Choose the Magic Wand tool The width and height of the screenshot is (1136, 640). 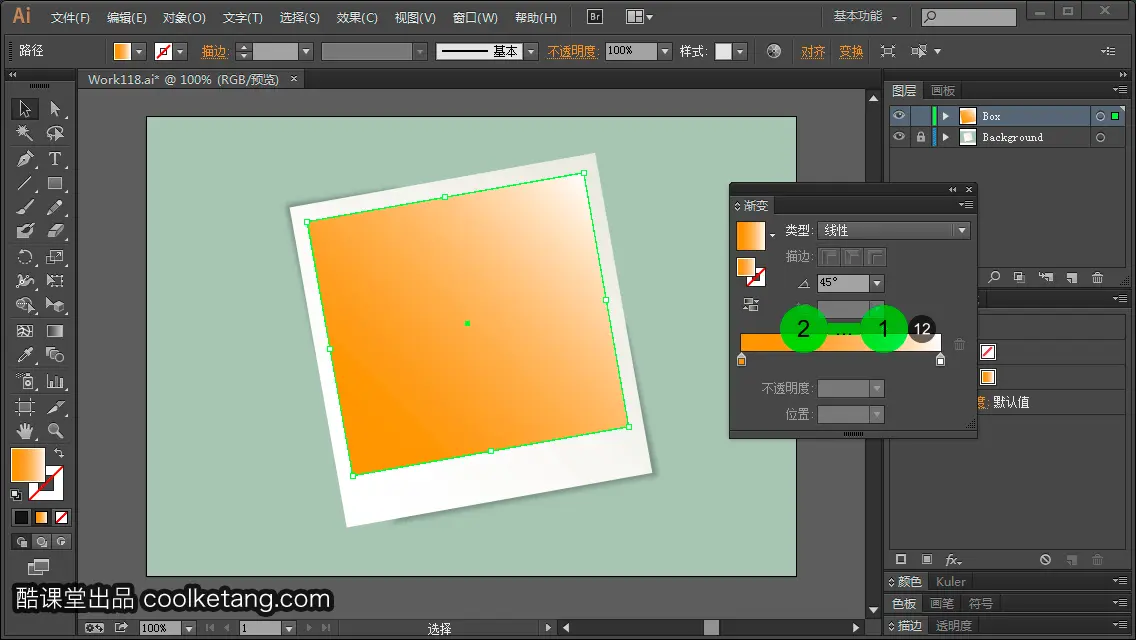(25, 133)
